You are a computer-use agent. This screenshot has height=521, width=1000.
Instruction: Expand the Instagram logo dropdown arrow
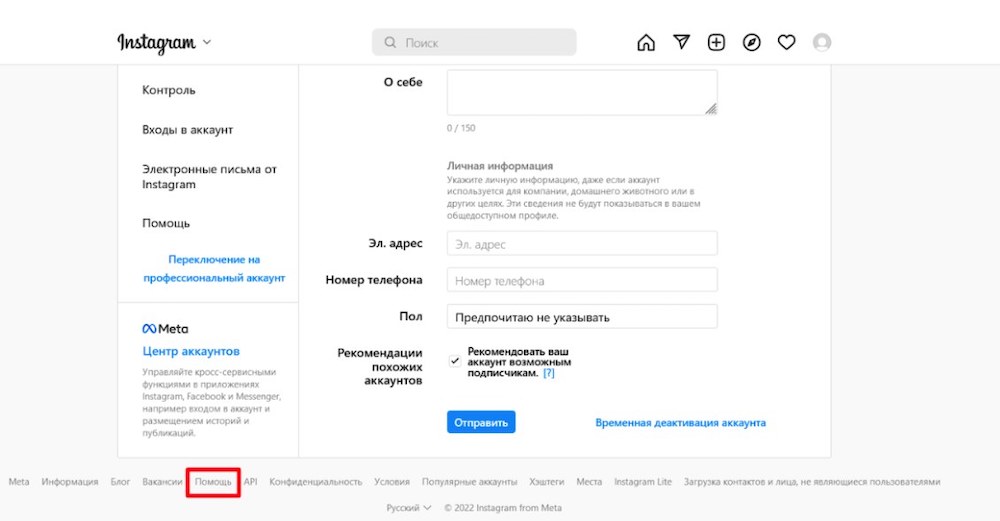pyautogui.click(x=207, y=43)
